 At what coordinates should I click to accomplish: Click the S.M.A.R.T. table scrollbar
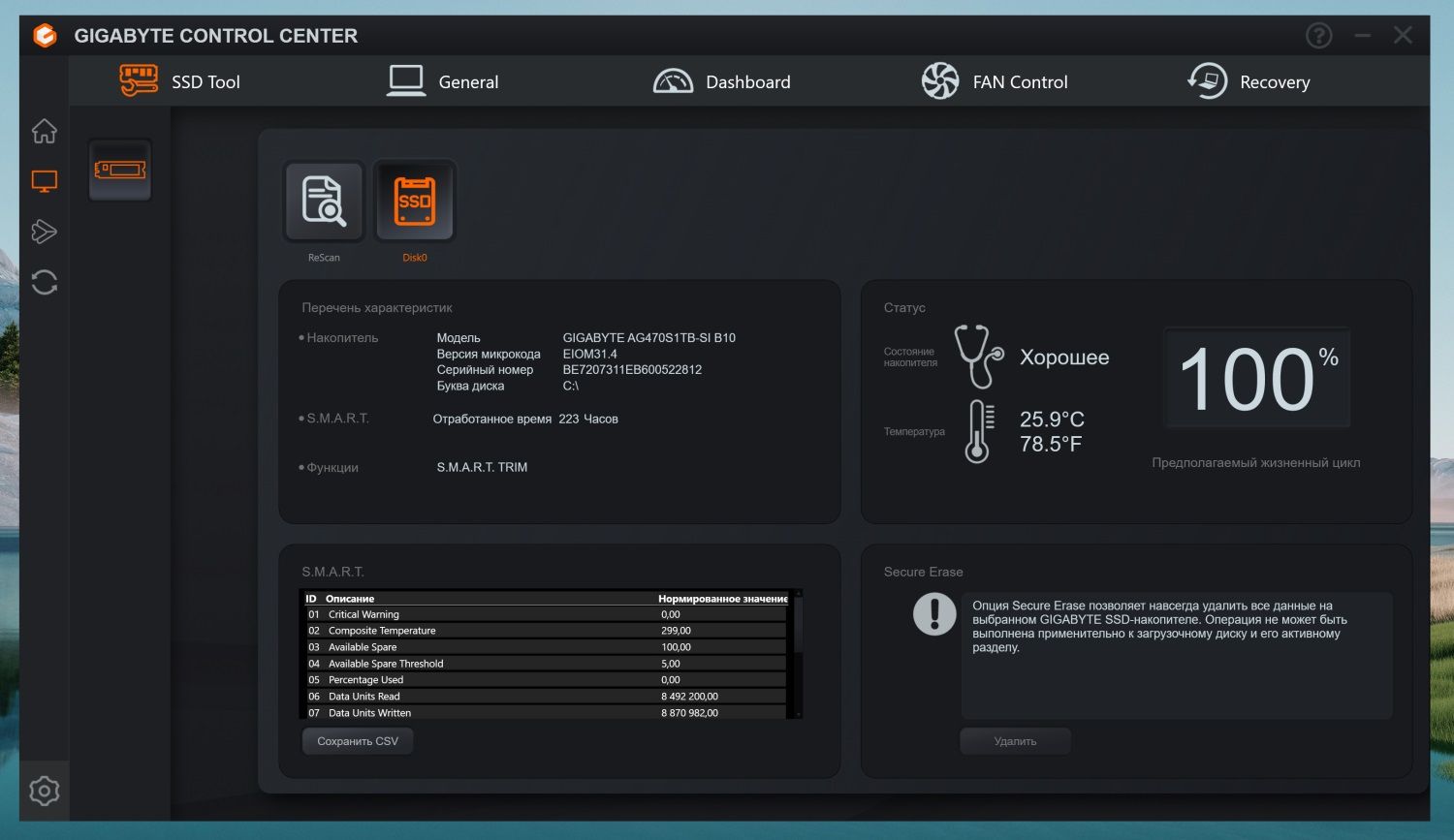point(798,654)
